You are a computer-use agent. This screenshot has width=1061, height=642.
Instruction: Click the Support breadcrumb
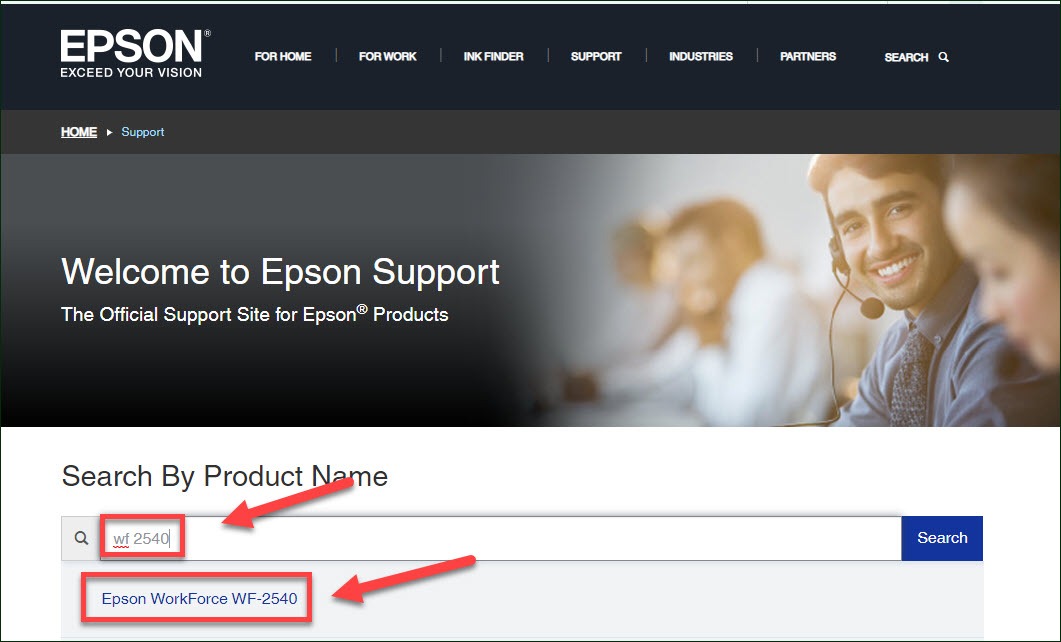coord(143,132)
